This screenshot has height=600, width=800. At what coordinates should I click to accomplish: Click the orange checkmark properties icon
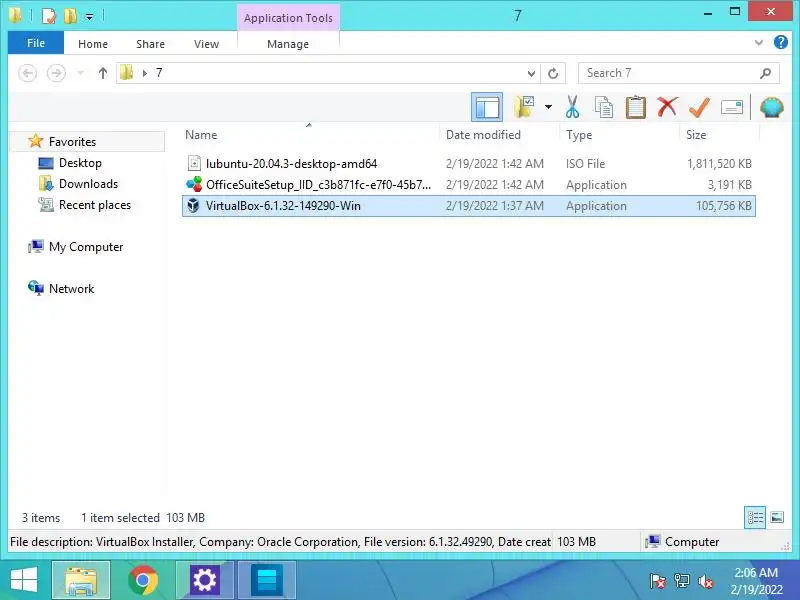tap(699, 107)
